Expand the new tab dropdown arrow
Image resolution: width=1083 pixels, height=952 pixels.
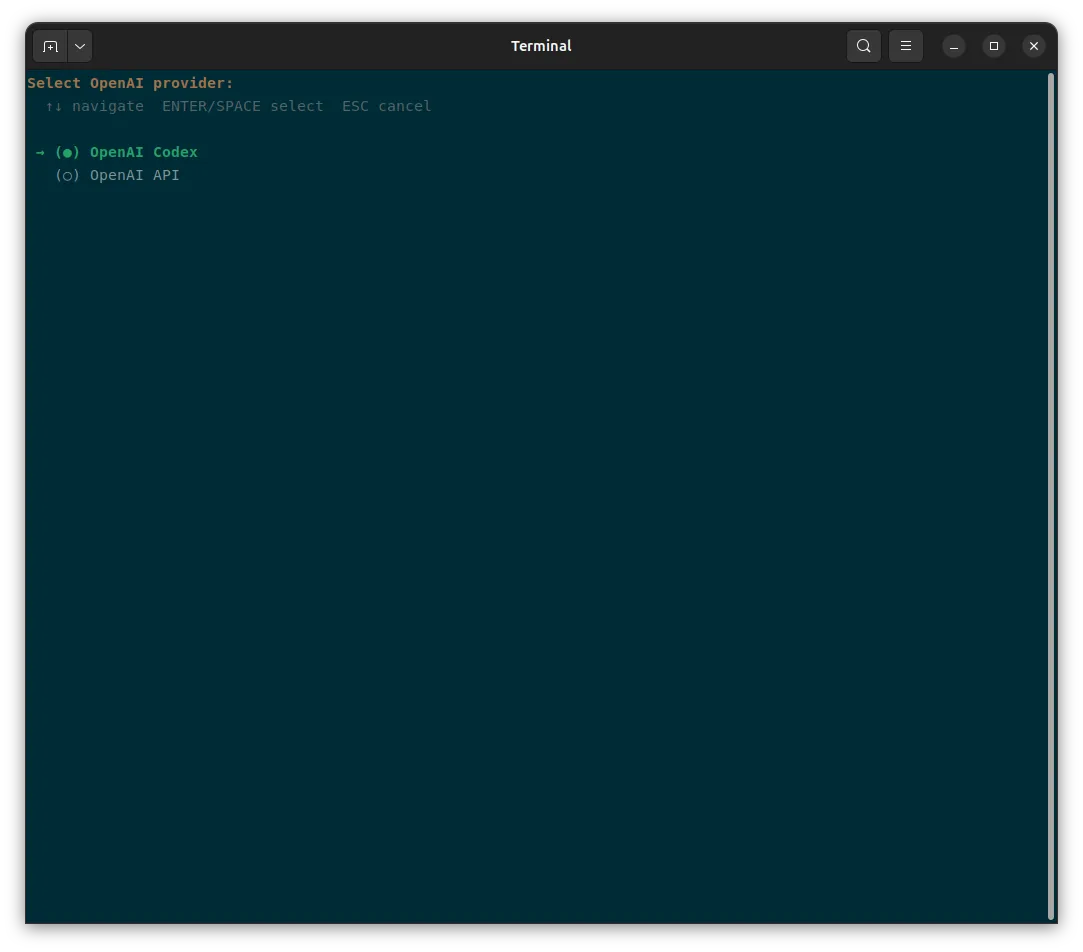(80, 46)
